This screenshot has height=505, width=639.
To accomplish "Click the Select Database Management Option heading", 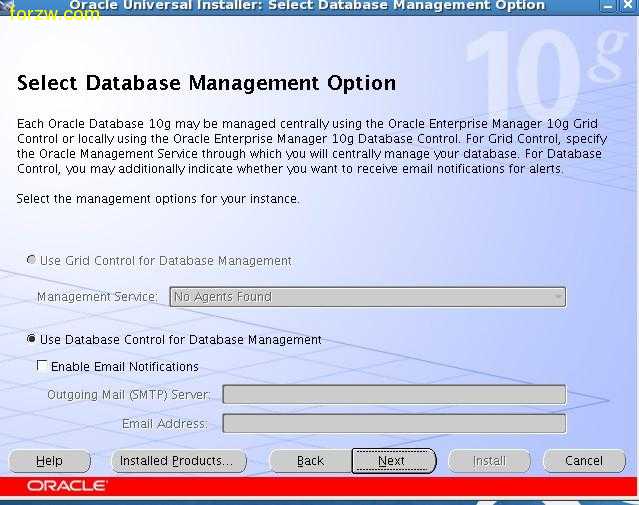I will click(x=206, y=83).
